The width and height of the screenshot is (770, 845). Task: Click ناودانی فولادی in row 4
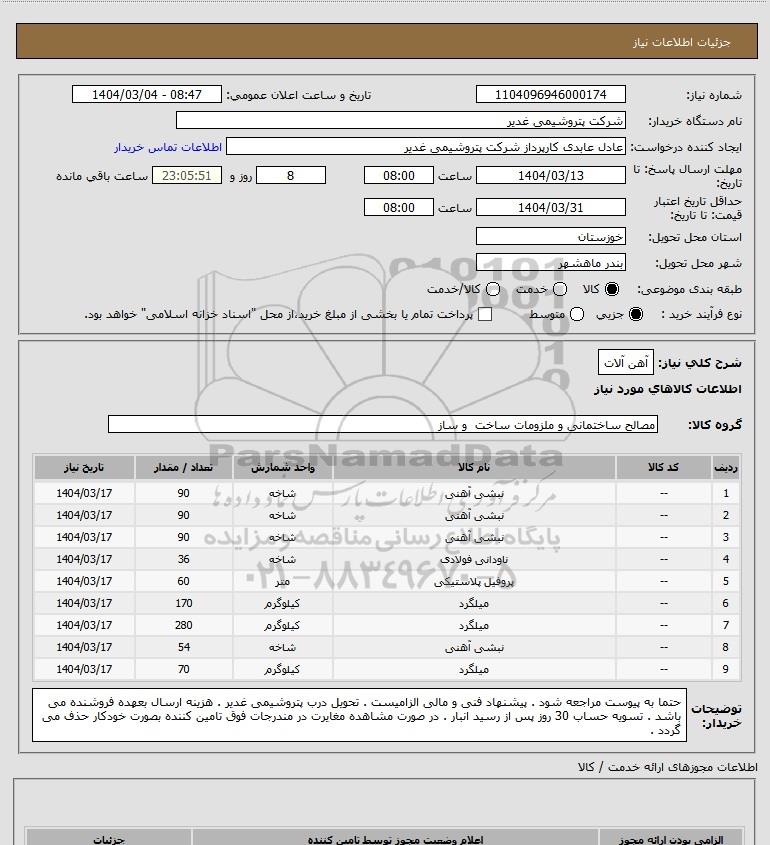tap(474, 560)
